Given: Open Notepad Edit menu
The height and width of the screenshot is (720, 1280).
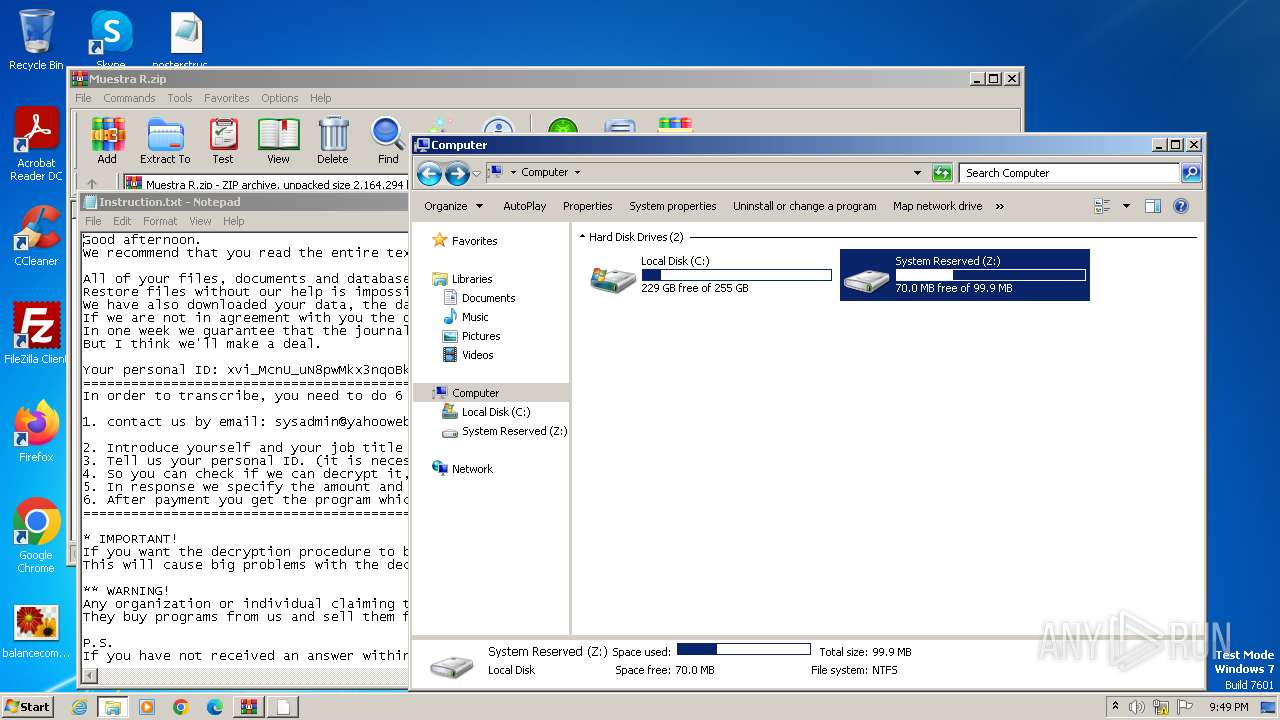Looking at the screenshot, I should pyautogui.click(x=122, y=221).
